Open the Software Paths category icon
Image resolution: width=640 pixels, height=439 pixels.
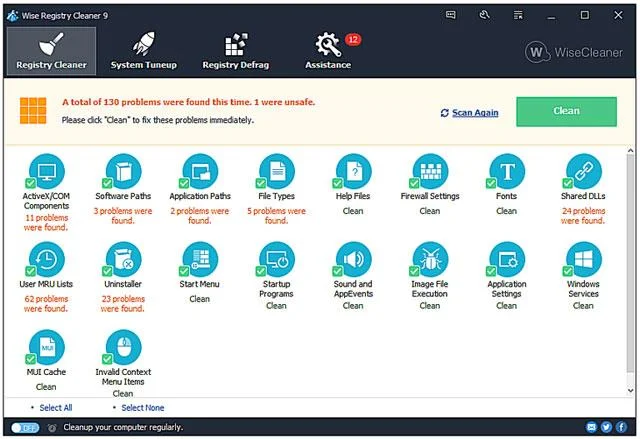pyautogui.click(x=124, y=171)
